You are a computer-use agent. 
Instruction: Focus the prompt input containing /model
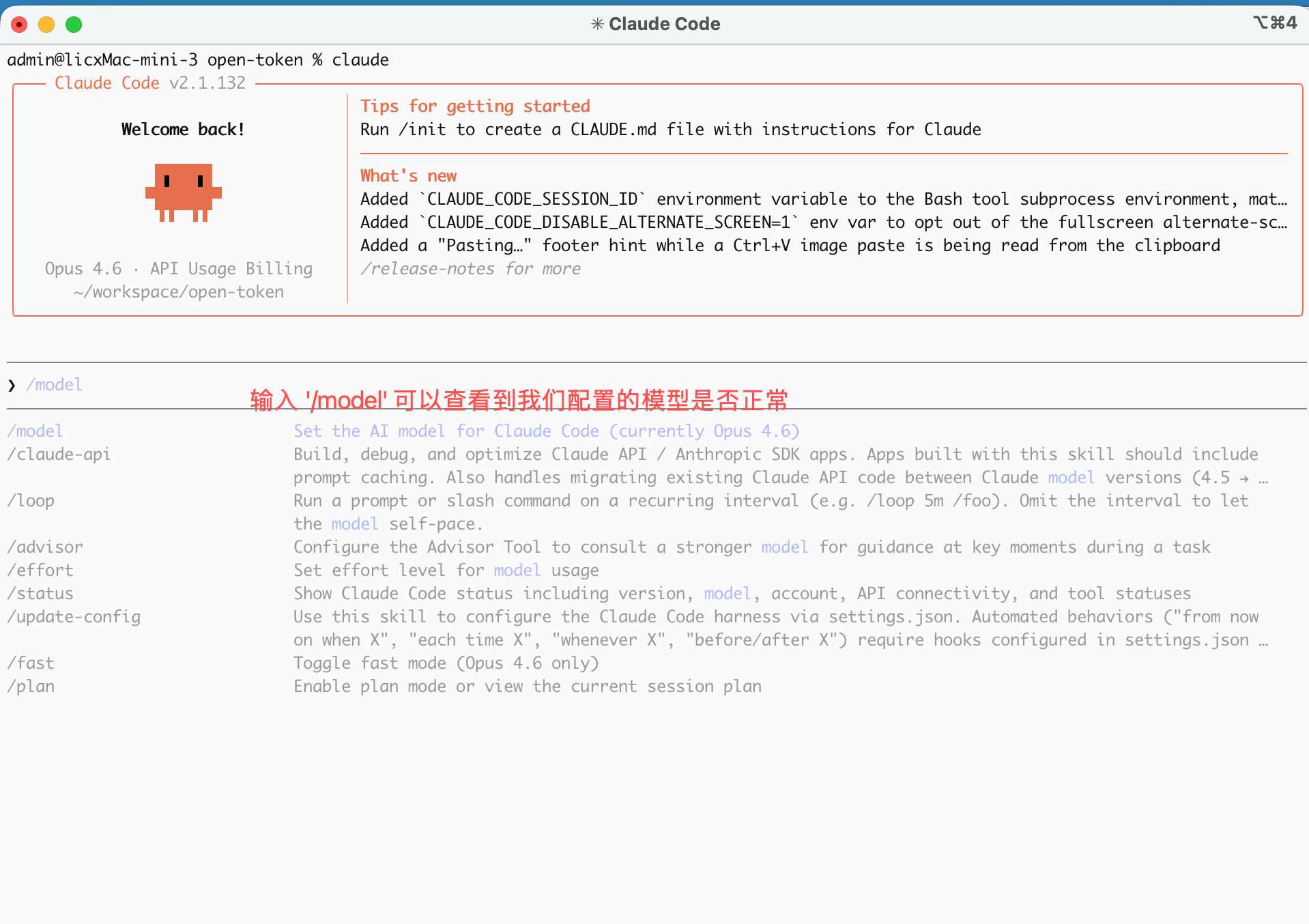[655, 385]
